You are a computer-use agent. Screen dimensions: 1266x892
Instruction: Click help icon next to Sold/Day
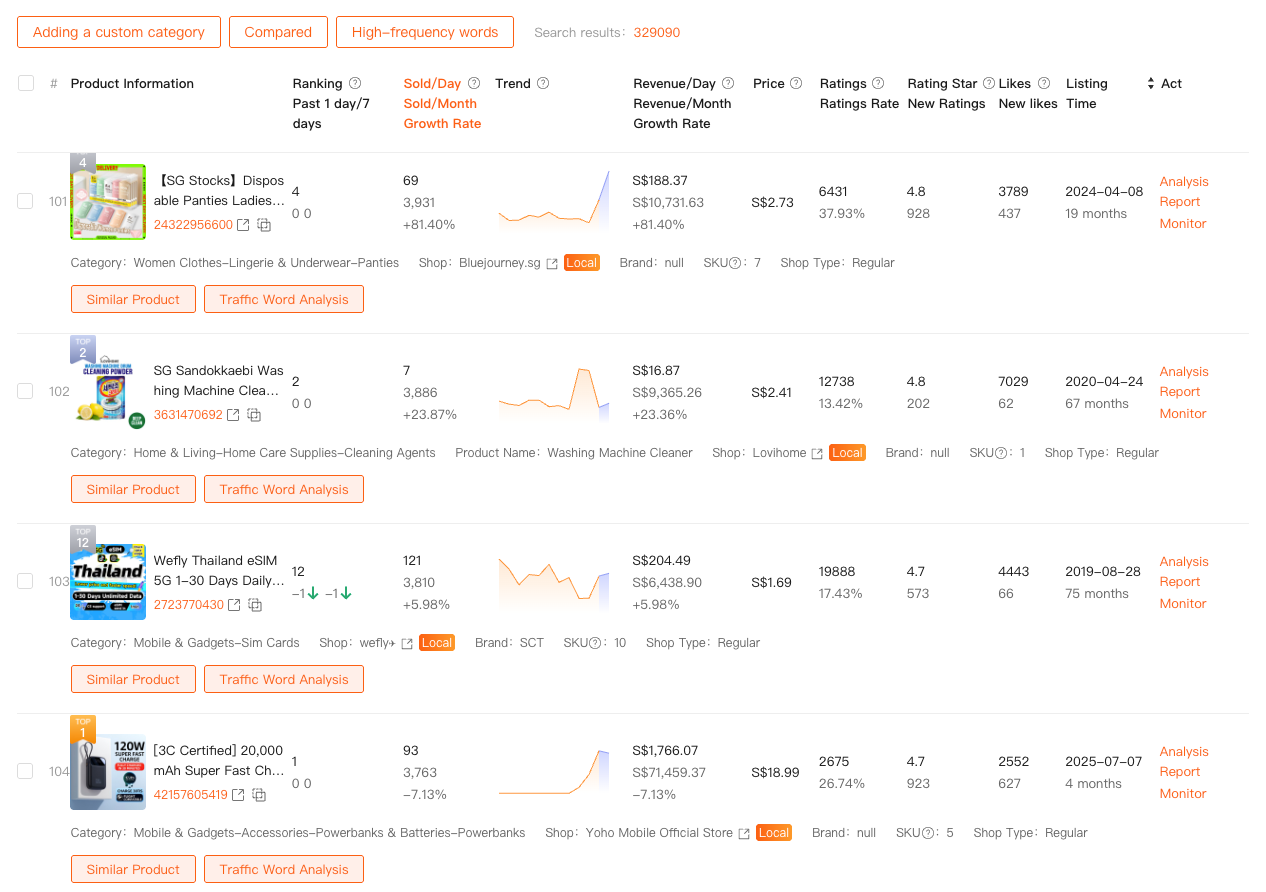[x=474, y=83]
